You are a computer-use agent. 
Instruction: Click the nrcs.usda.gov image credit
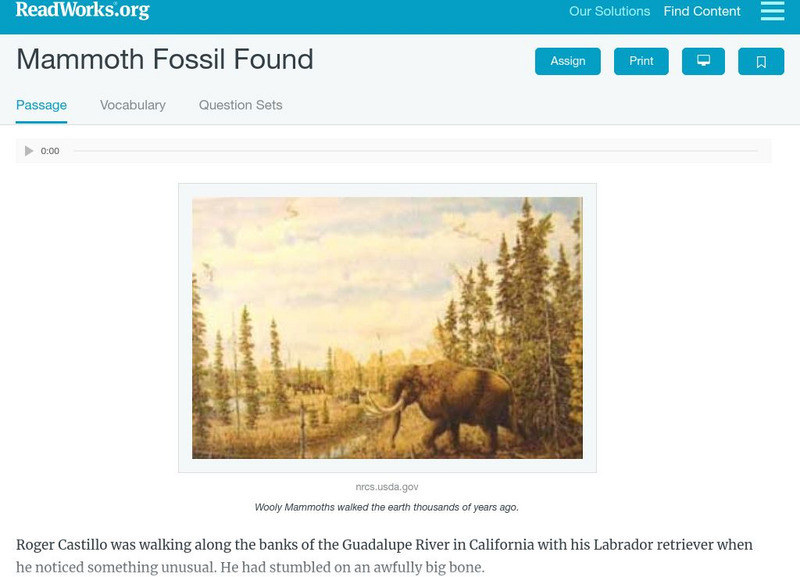click(x=387, y=487)
